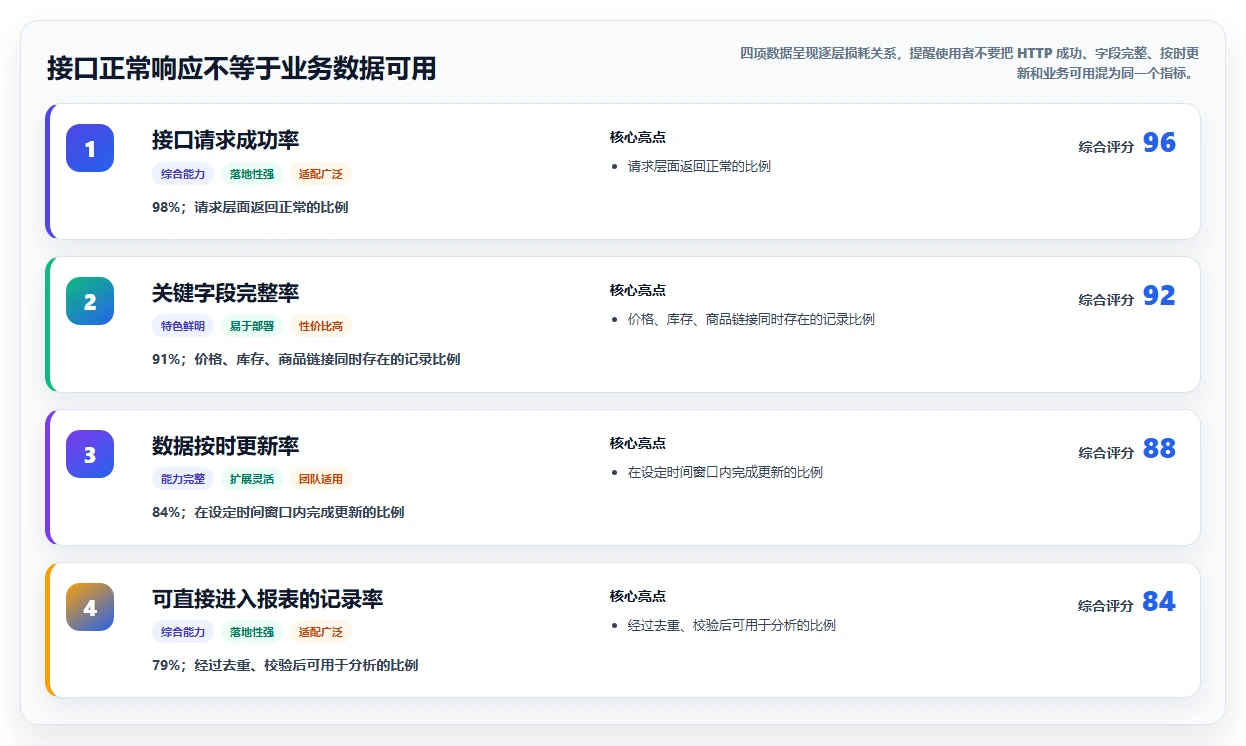Click the 98% request-level description line

coord(250,207)
